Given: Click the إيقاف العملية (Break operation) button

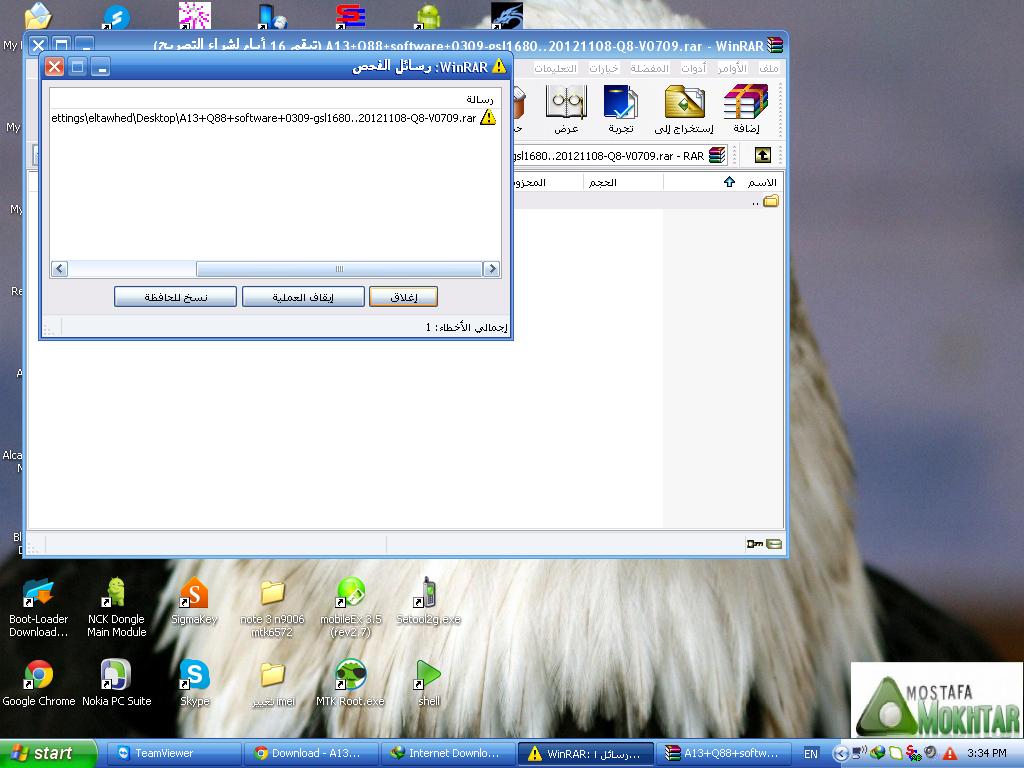Looking at the screenshot, I should [303, 296].
